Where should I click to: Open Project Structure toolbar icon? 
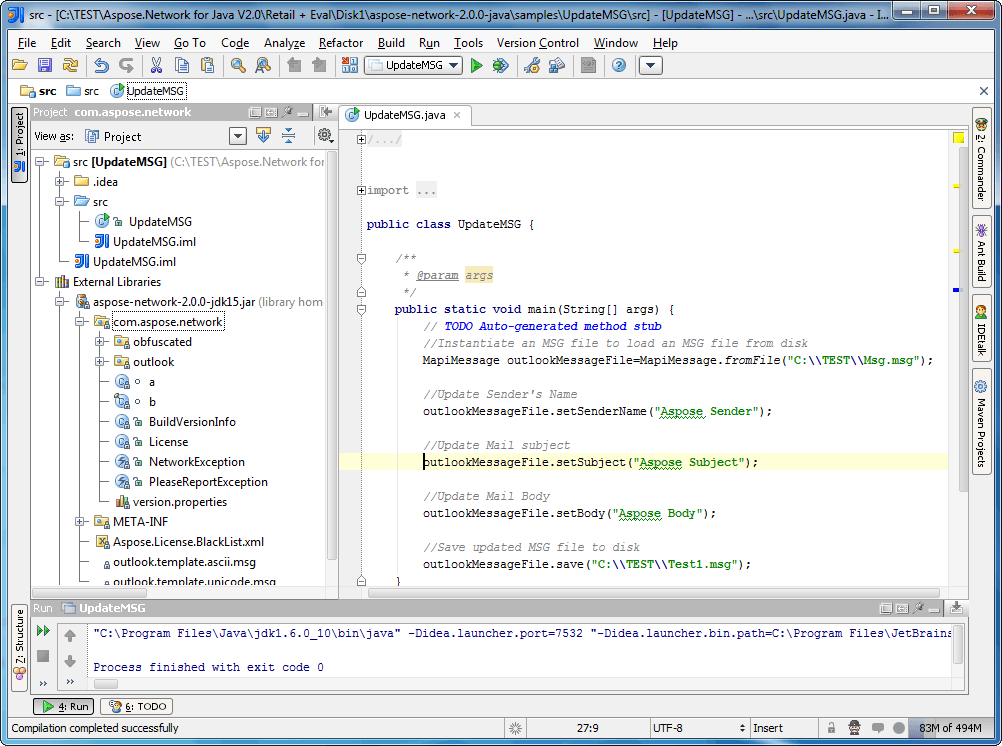557,65
